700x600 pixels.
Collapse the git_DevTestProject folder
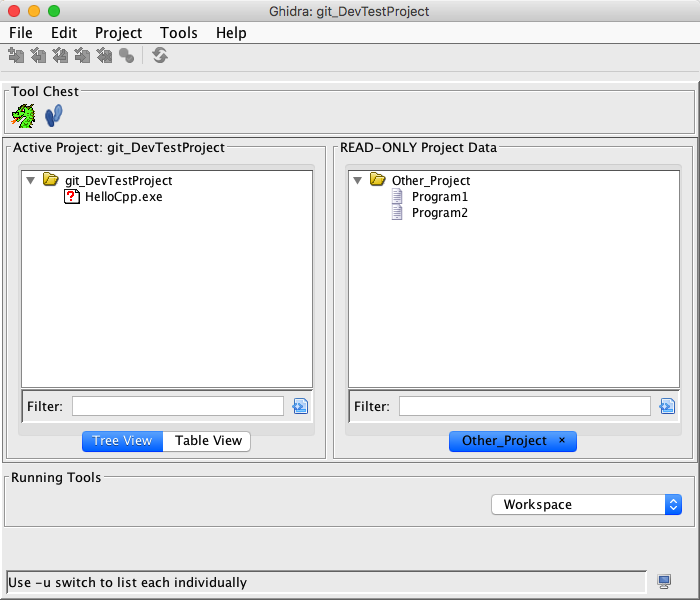pos(31,181)
